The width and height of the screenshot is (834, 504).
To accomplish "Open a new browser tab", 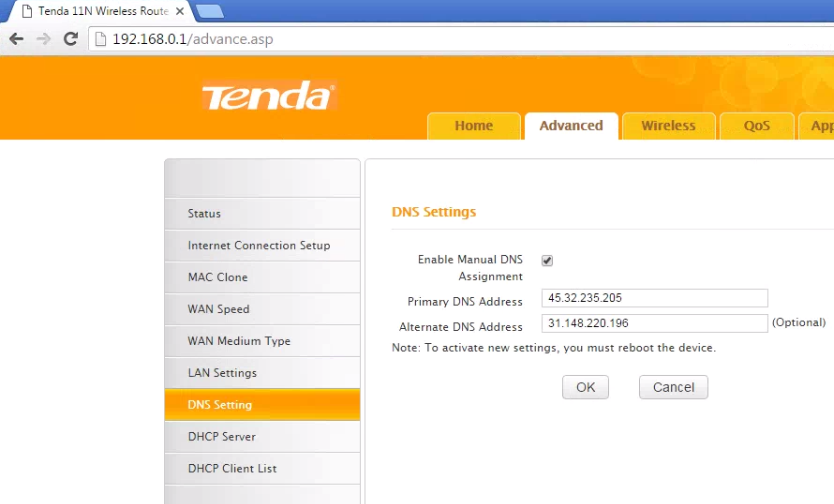I will [210, 11].
